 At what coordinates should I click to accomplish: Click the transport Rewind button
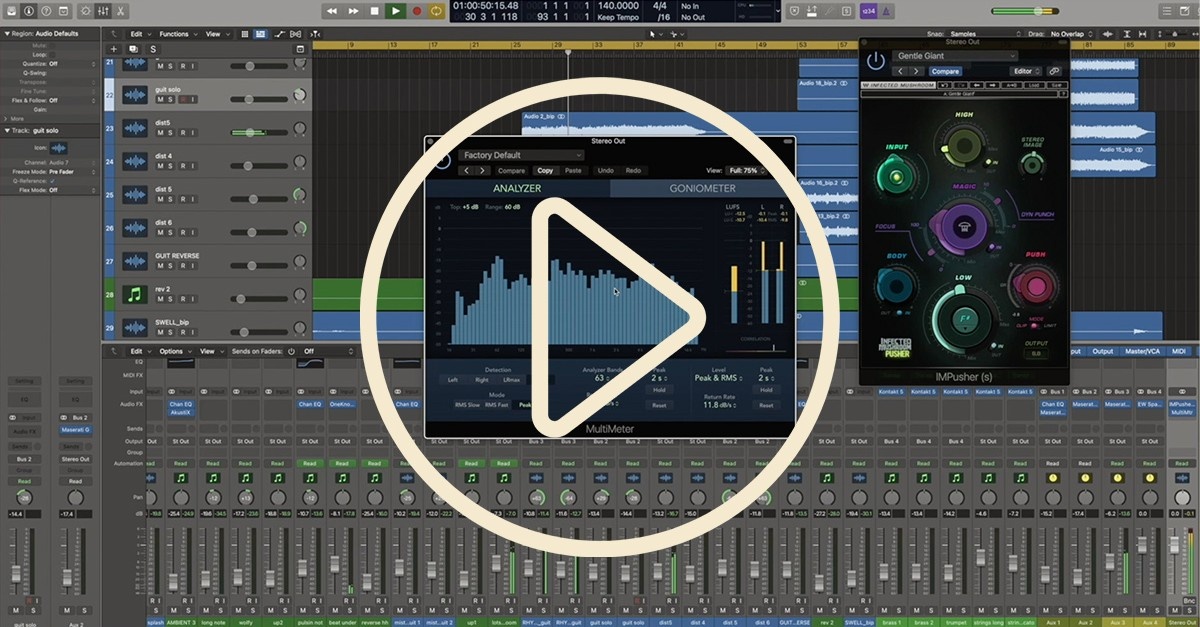coord(333,11)
